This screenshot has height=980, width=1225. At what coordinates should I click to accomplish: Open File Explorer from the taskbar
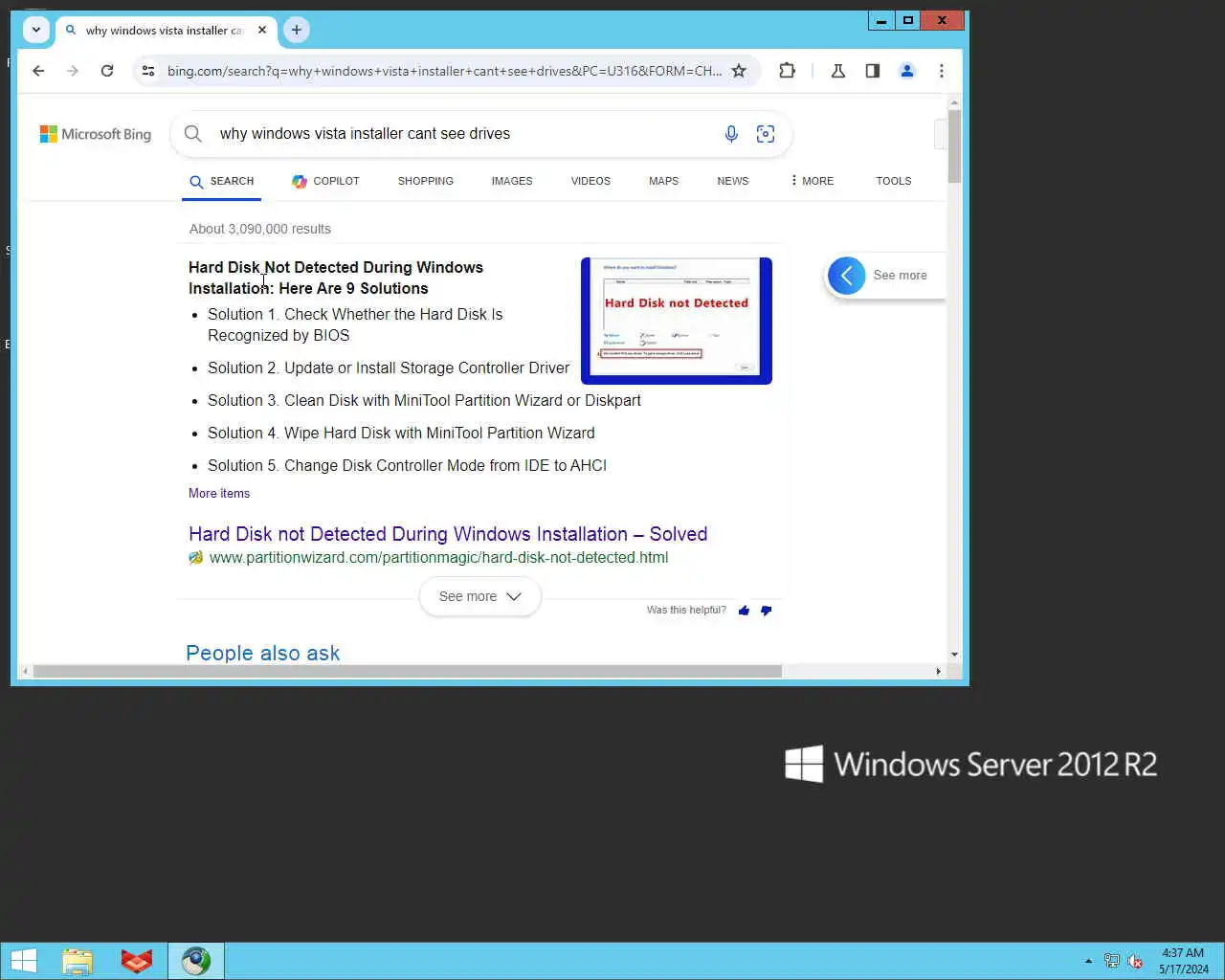point(78,961)
